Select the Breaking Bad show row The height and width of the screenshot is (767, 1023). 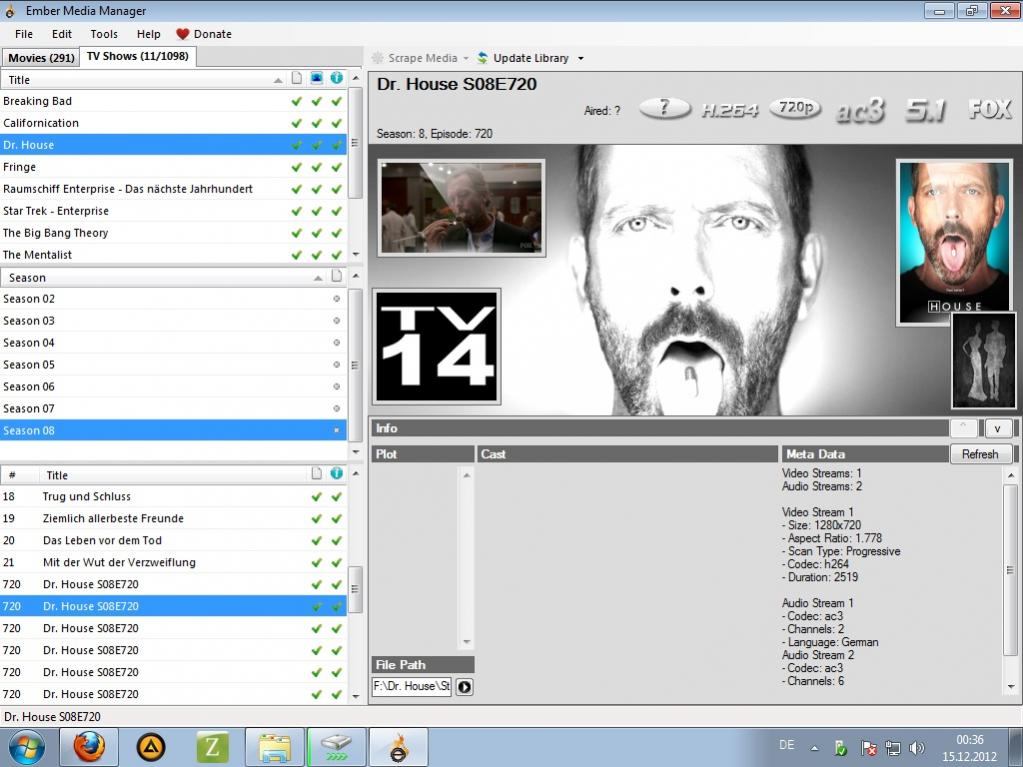[x=174, y=101]
